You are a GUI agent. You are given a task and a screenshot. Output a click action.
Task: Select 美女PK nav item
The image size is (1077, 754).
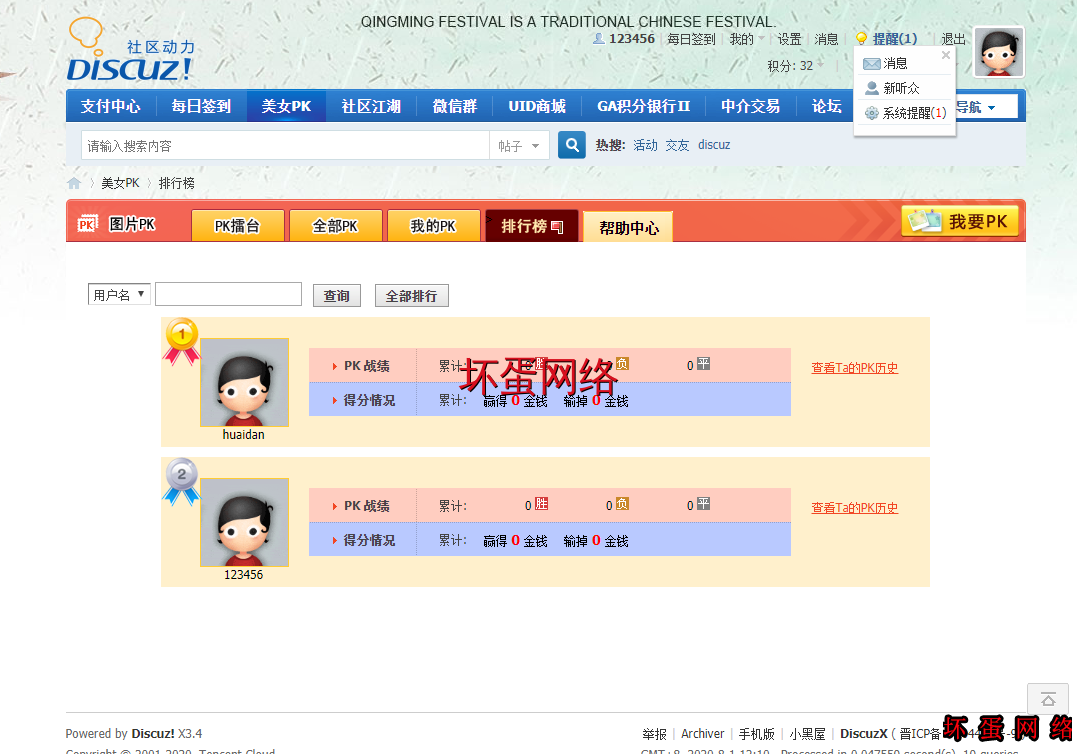click(x=286, y=106)
